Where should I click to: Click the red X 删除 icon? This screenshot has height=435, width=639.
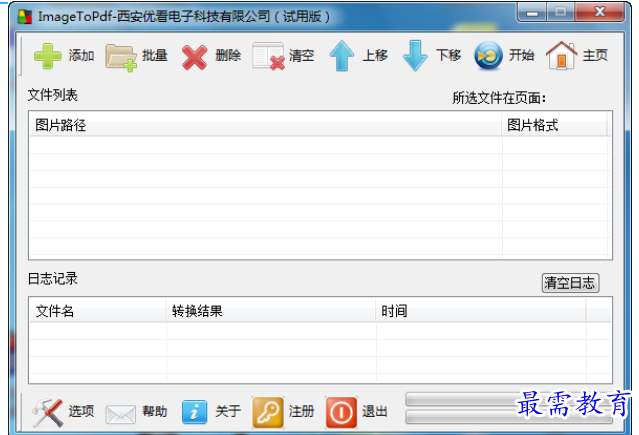click(194, 57)
